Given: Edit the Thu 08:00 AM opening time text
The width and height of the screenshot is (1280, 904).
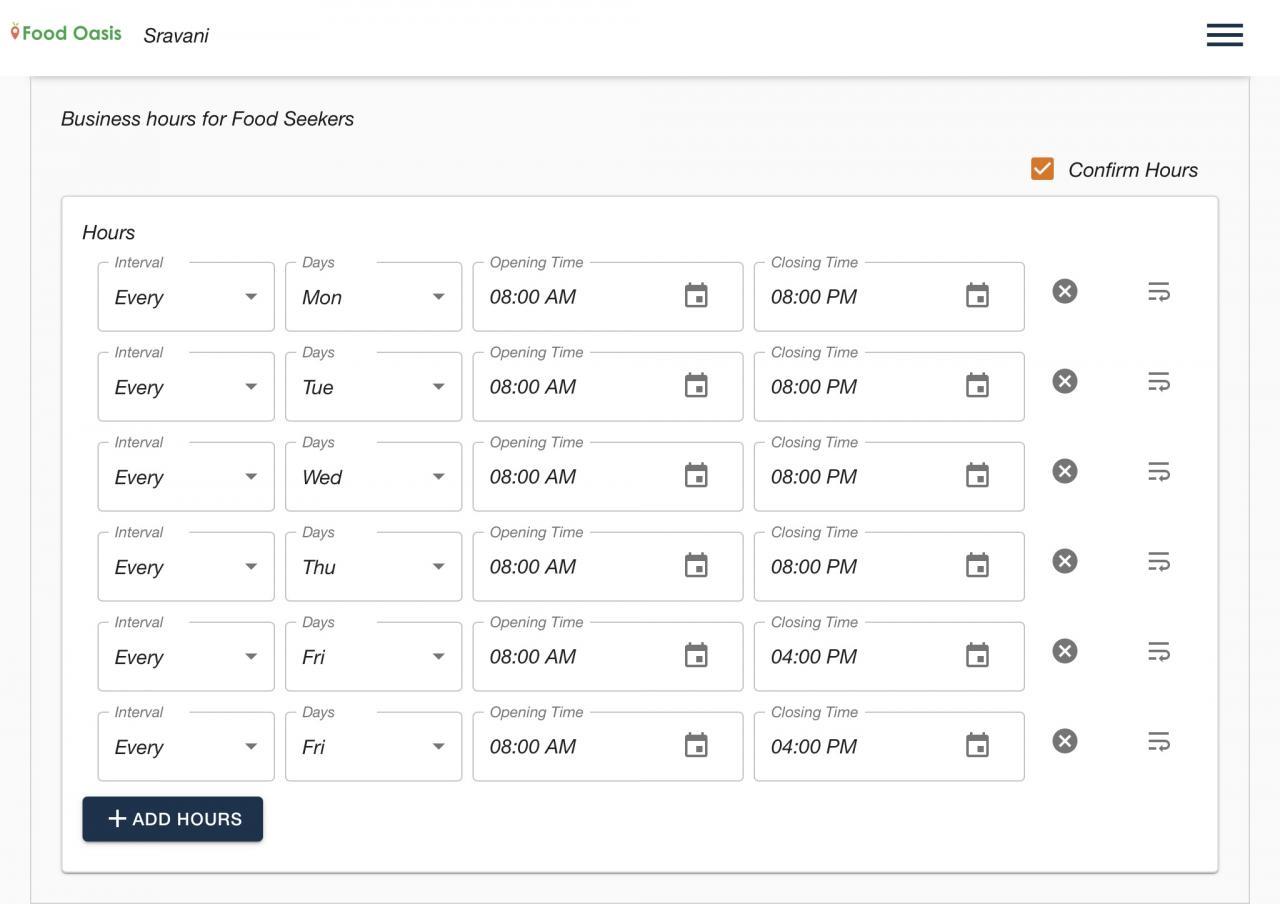Looking at the screenshot, I should coord(533,567).
